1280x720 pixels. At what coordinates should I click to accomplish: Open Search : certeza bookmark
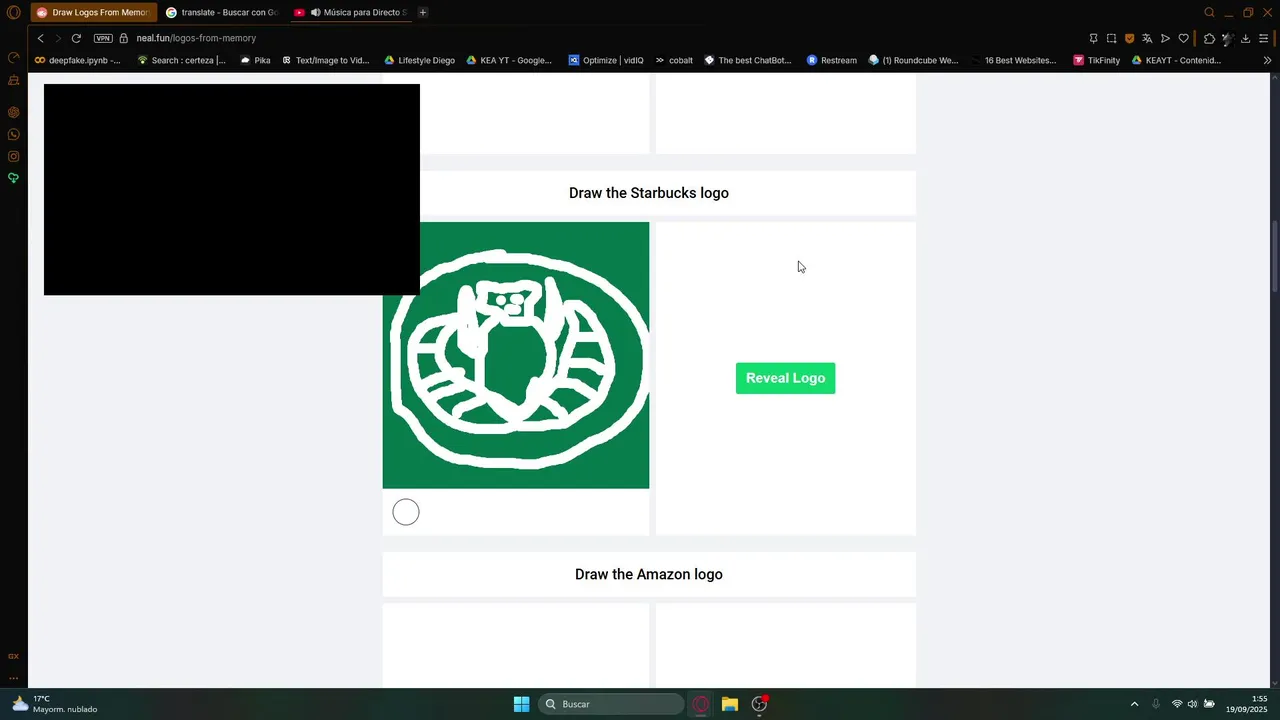[181, 60]
